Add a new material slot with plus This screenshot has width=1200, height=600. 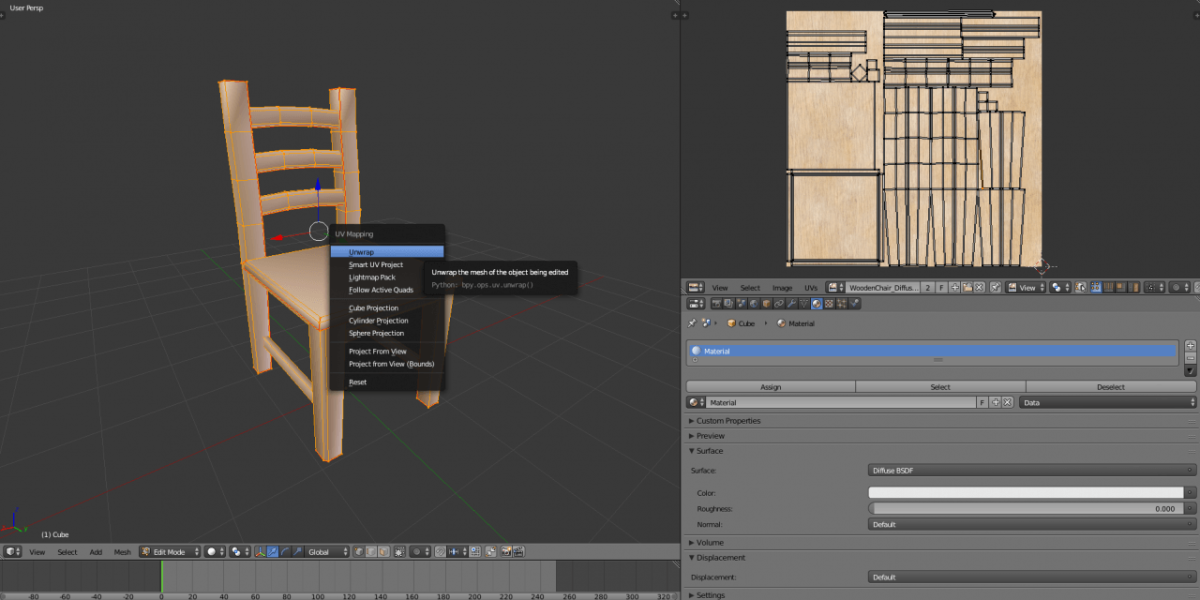pos(1190,345)
